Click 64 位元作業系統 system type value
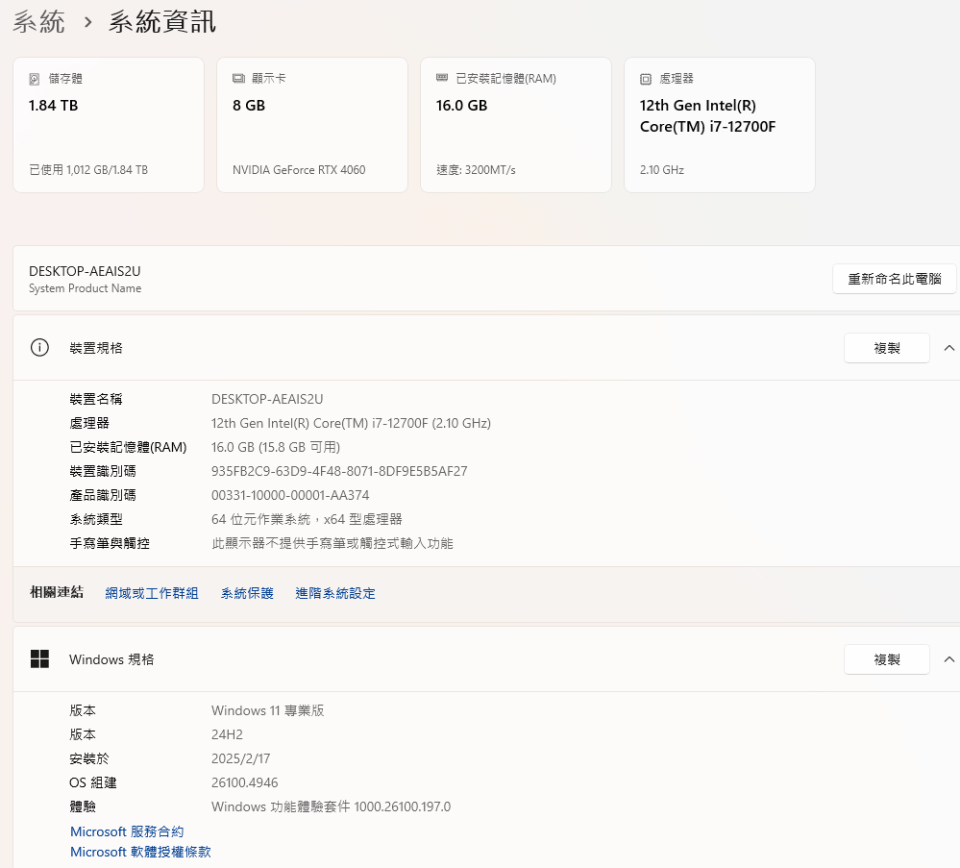The image size is (960, 868). pos(307,519)
